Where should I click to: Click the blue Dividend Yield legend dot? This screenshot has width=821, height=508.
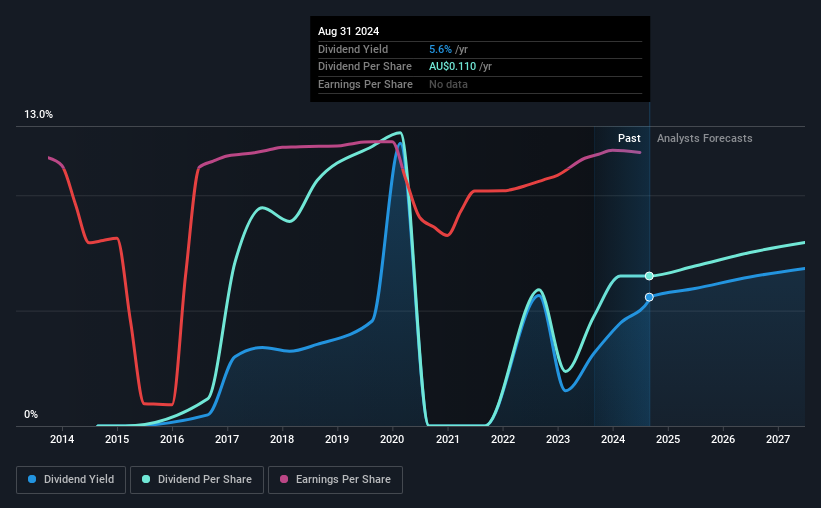(32, 479)
